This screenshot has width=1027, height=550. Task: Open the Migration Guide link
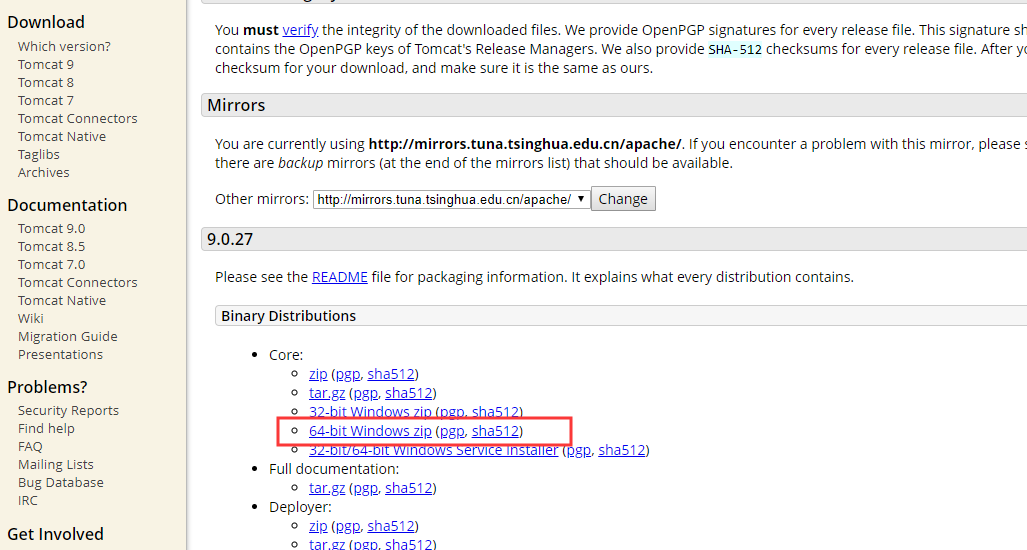(67, 337)
